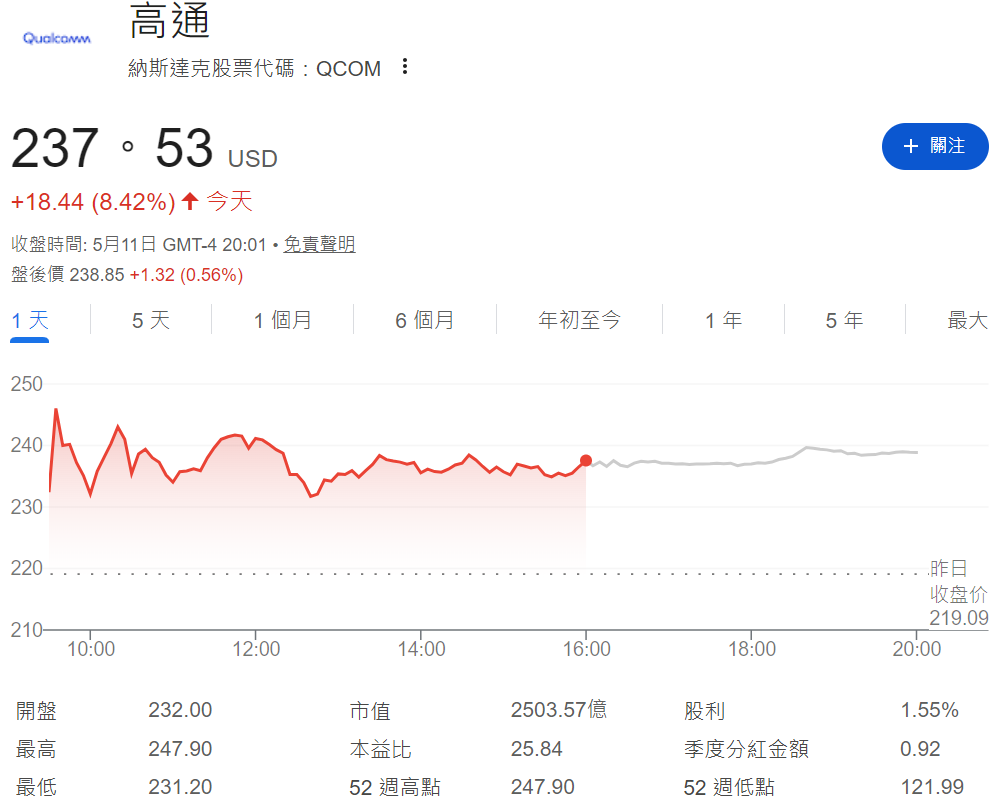Click the 220 price axis label

(26, 568)
